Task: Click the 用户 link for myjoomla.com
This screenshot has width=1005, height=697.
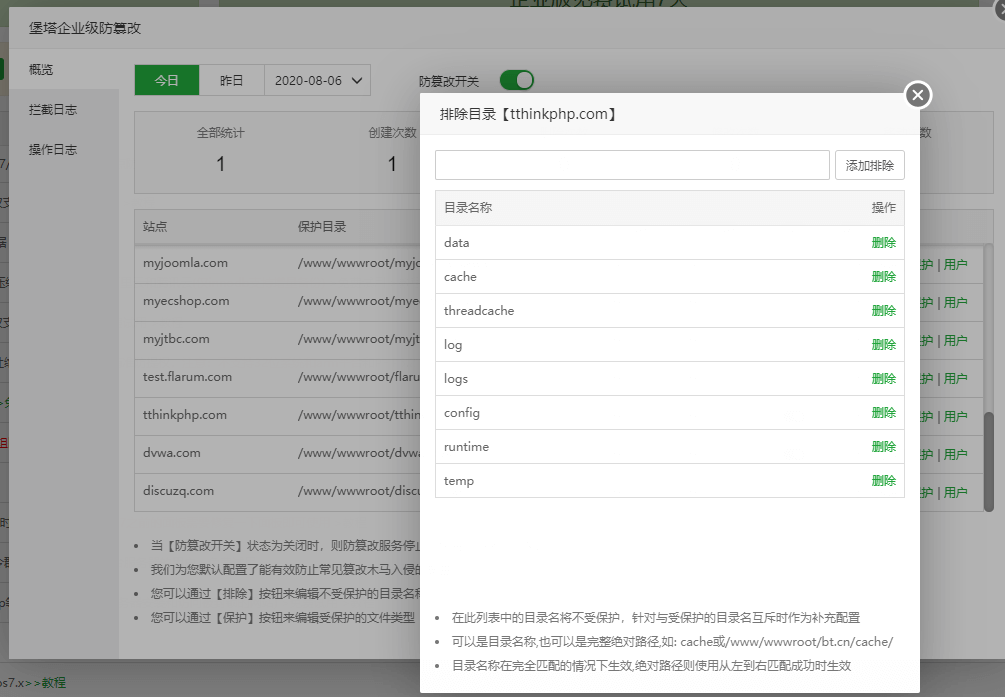Action: click(955, 264)
